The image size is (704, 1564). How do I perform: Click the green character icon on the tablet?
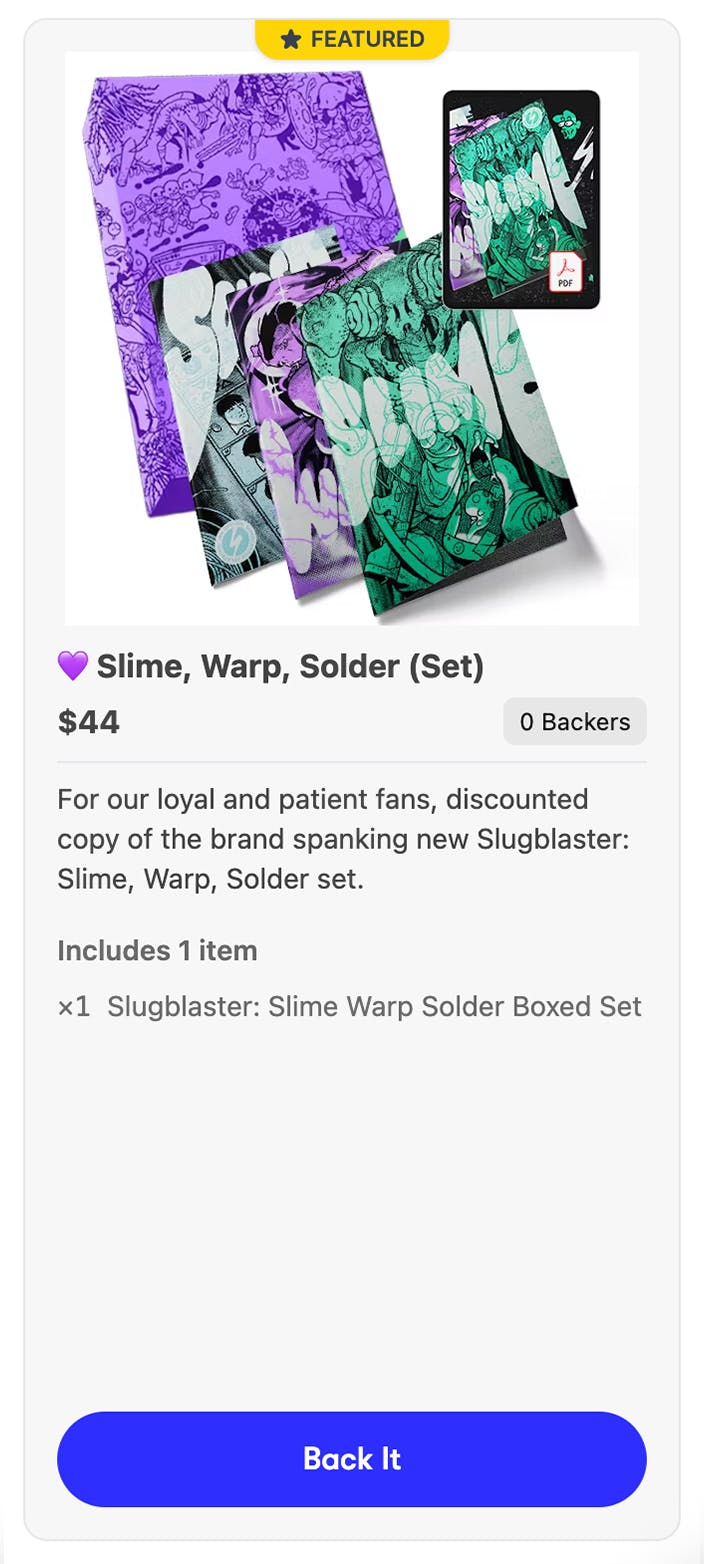click(x=570, y=124)
